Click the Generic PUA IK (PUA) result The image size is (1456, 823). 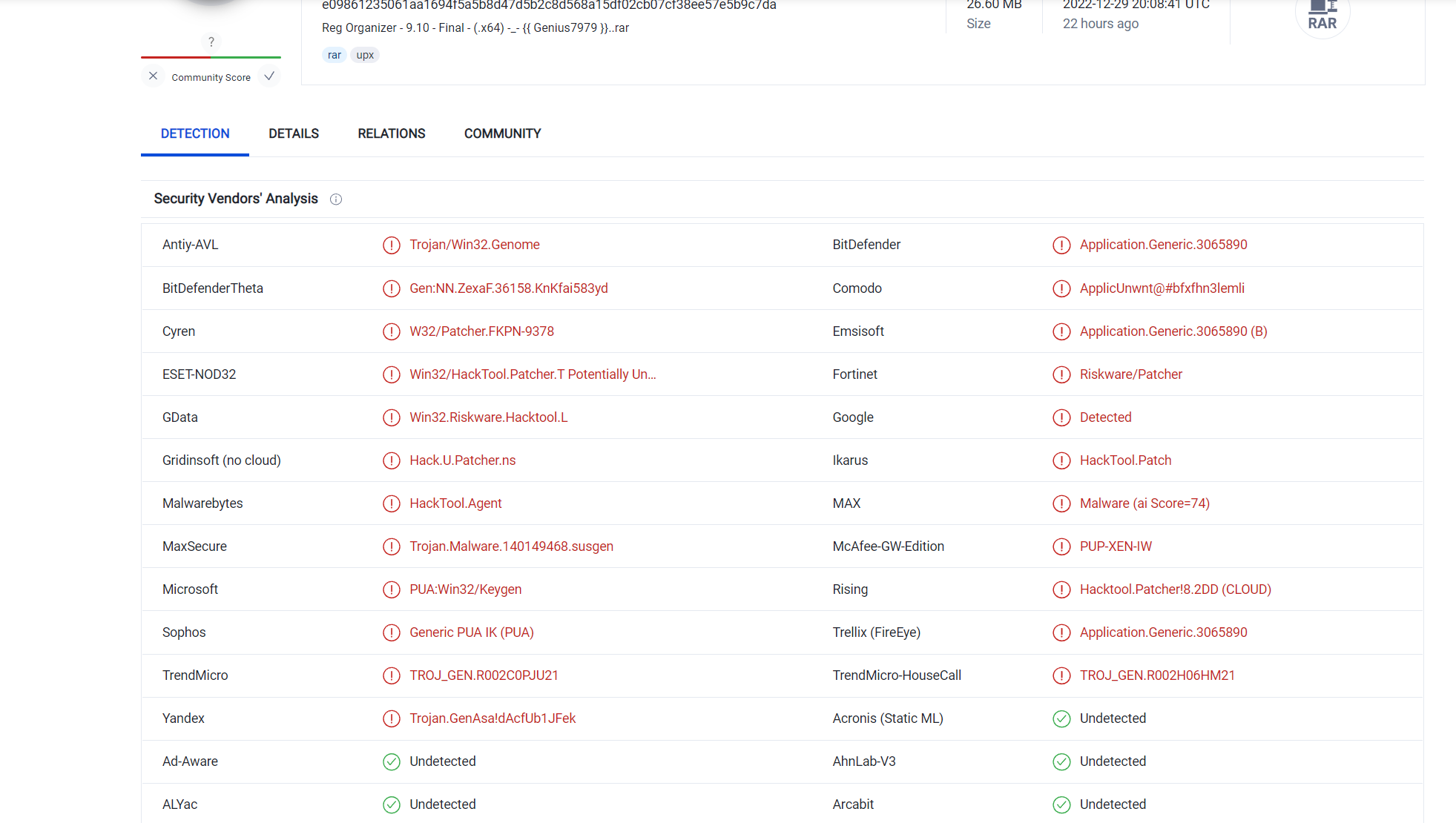pos(472,632)
